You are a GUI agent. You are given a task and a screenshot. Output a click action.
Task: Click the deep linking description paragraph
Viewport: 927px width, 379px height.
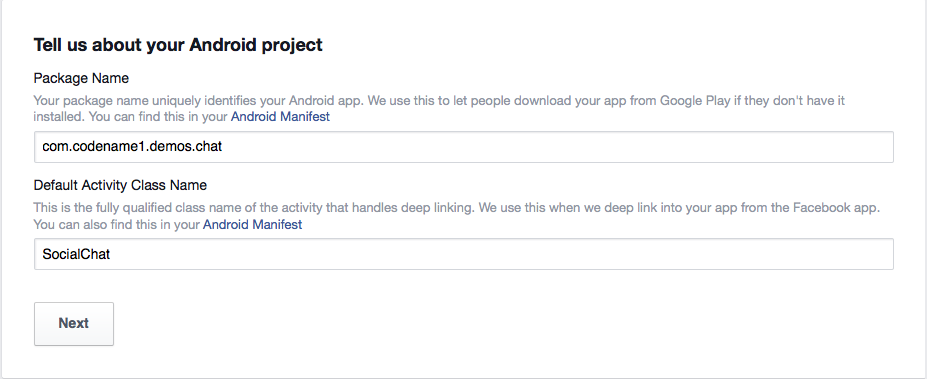[457, 216]
